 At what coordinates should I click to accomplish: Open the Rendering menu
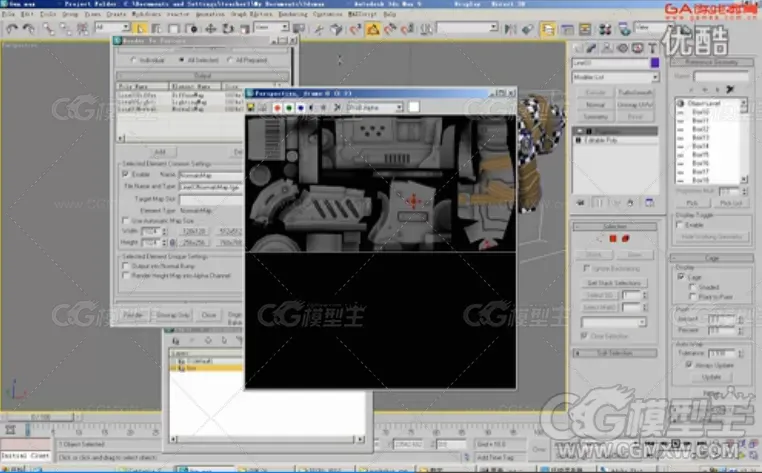click(x=293, y=15)
